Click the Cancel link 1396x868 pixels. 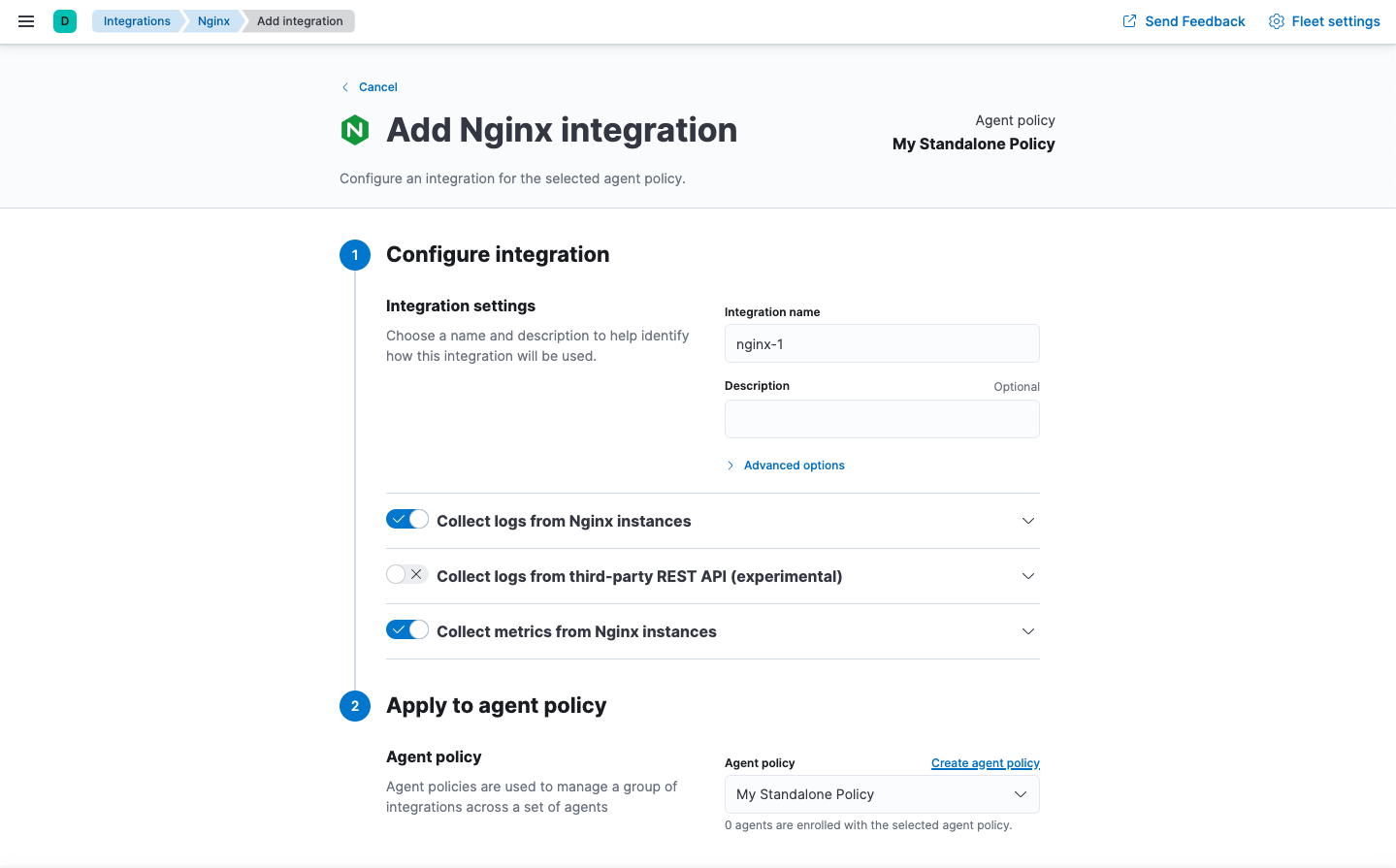[377, 86]
